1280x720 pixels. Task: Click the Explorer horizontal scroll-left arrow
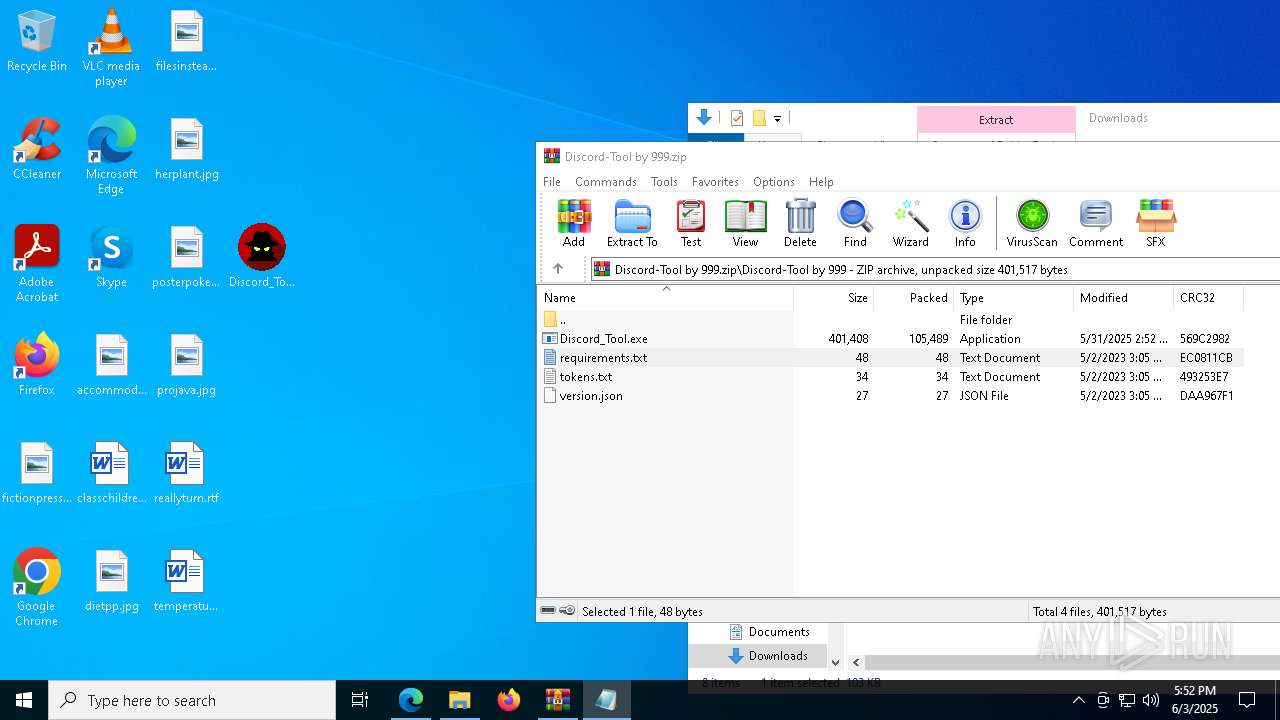tap(856, 662)
